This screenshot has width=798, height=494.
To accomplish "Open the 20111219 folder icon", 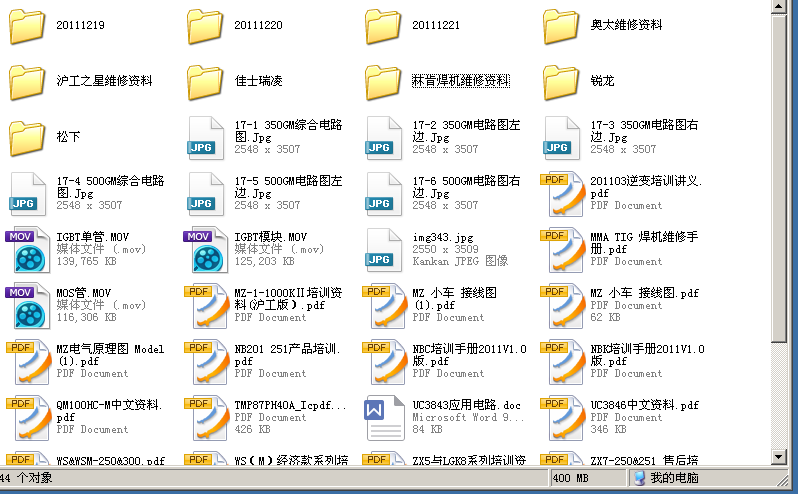I will [x=27, y=26].
